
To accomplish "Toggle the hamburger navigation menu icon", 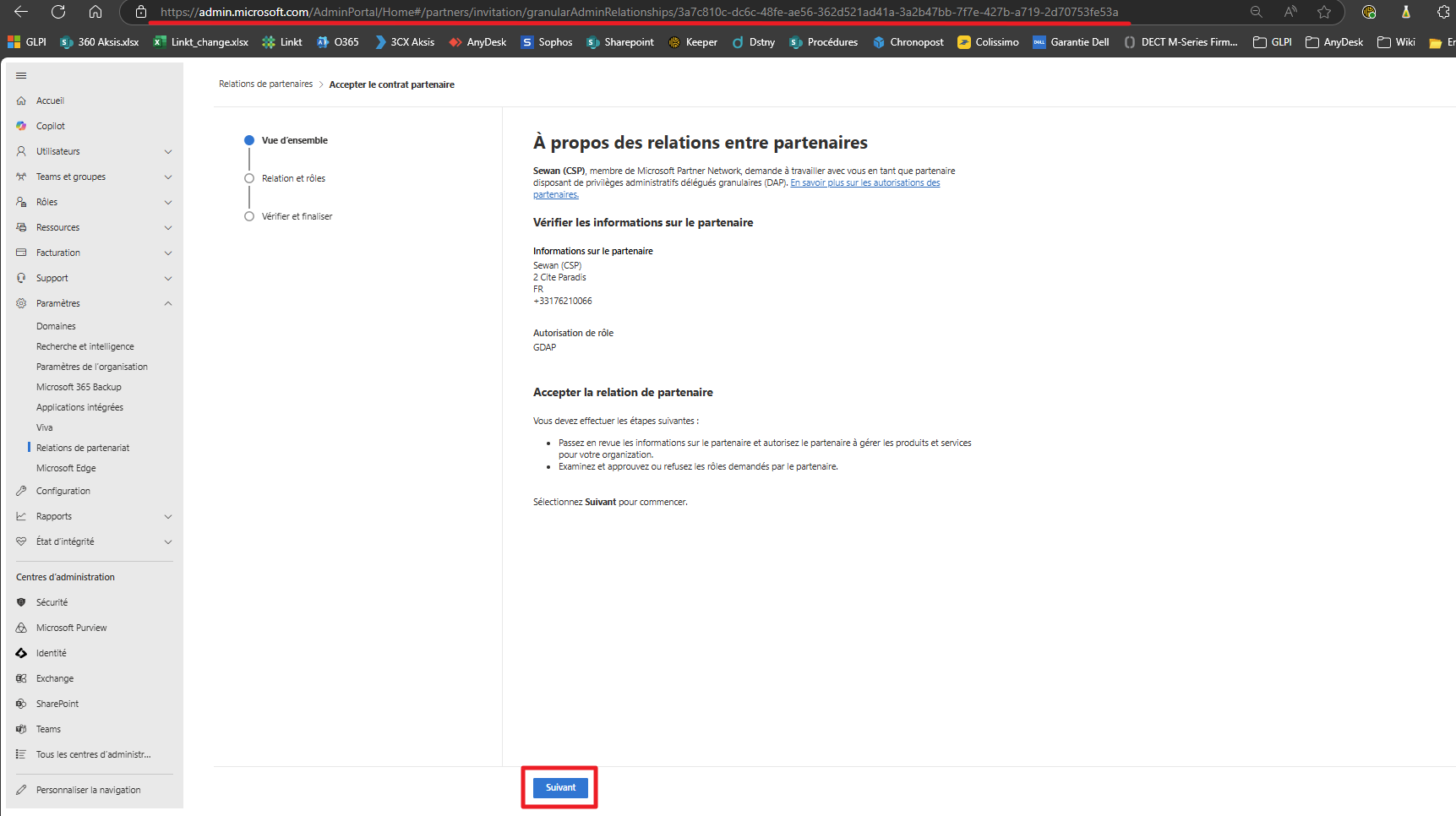I will 21,75.
